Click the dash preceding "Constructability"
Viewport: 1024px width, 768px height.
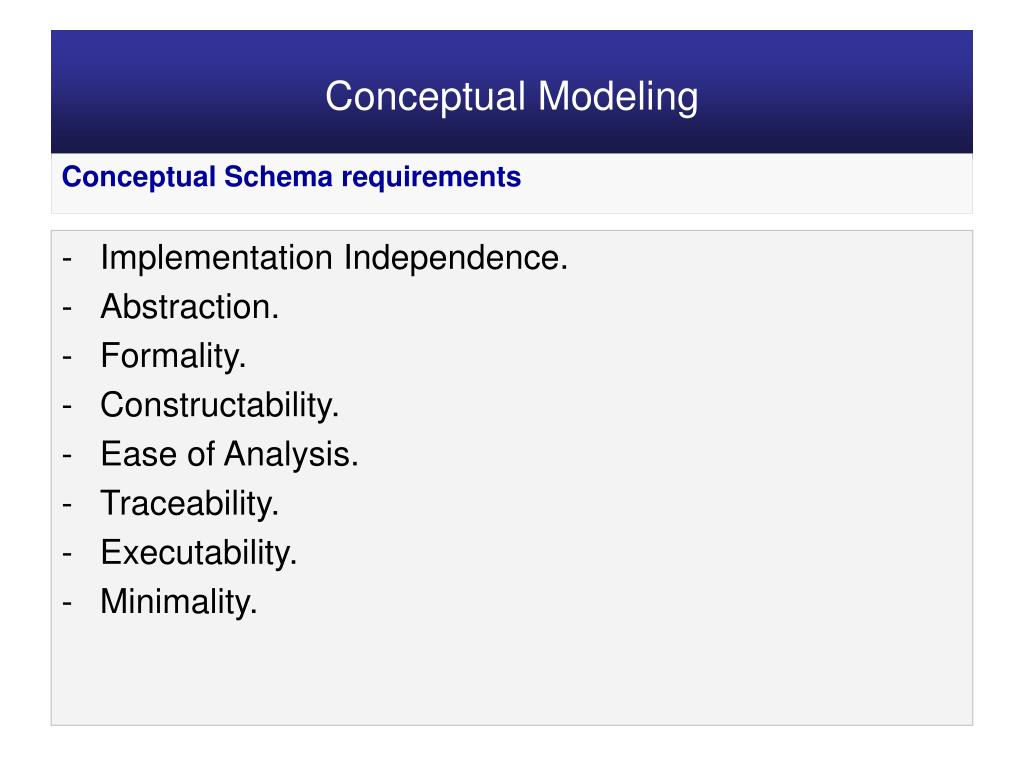point(66,407)
